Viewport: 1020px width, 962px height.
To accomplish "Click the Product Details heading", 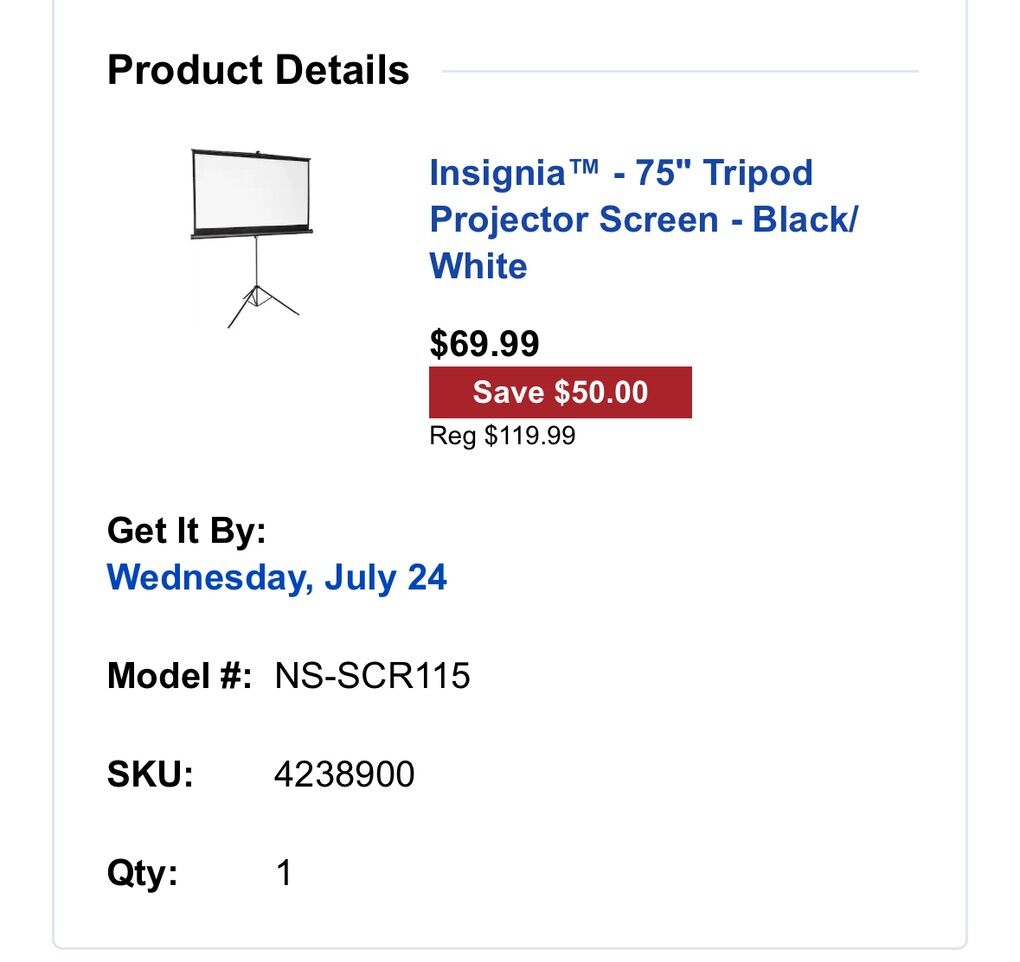I will point(258,69).
